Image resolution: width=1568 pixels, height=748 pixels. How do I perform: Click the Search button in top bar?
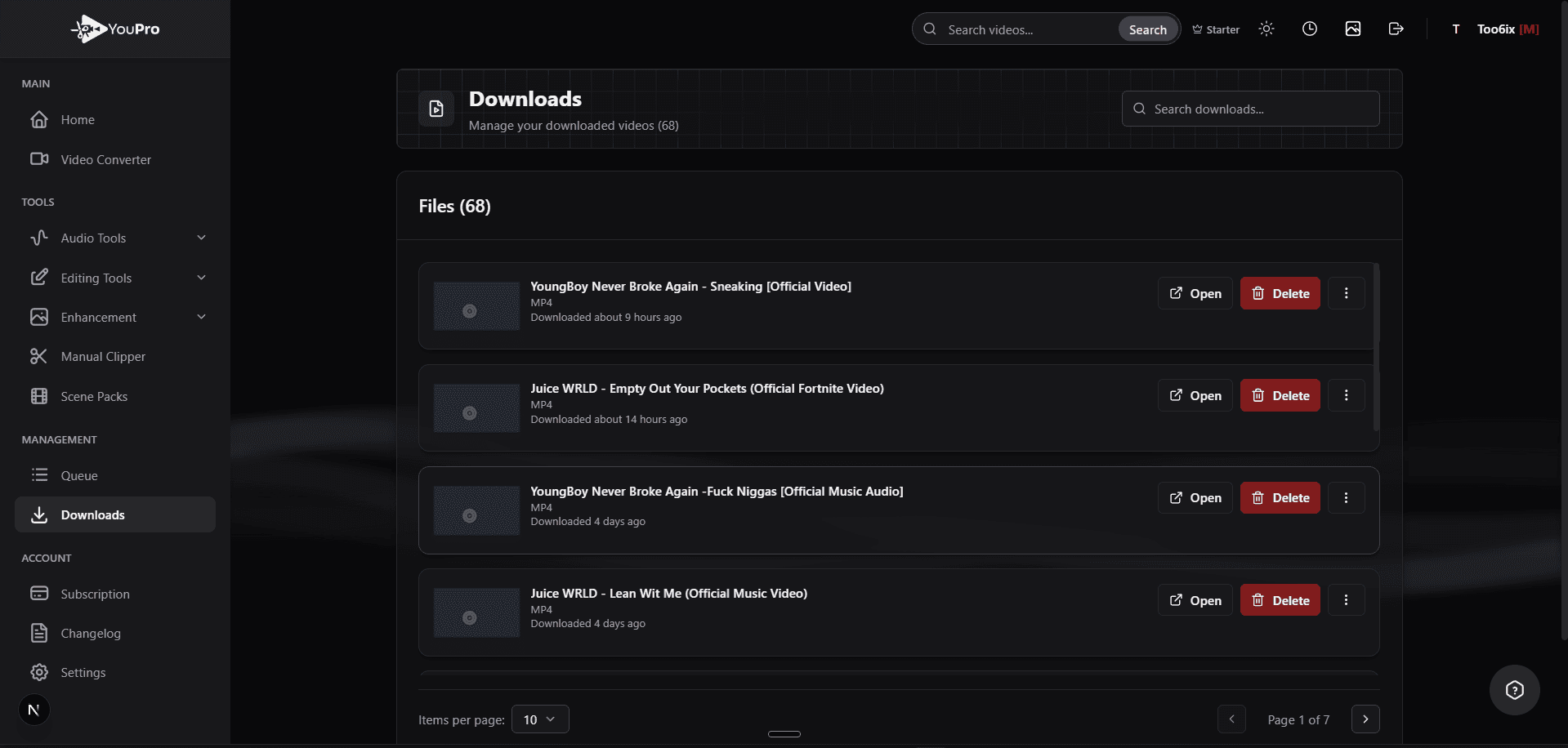1147,29
